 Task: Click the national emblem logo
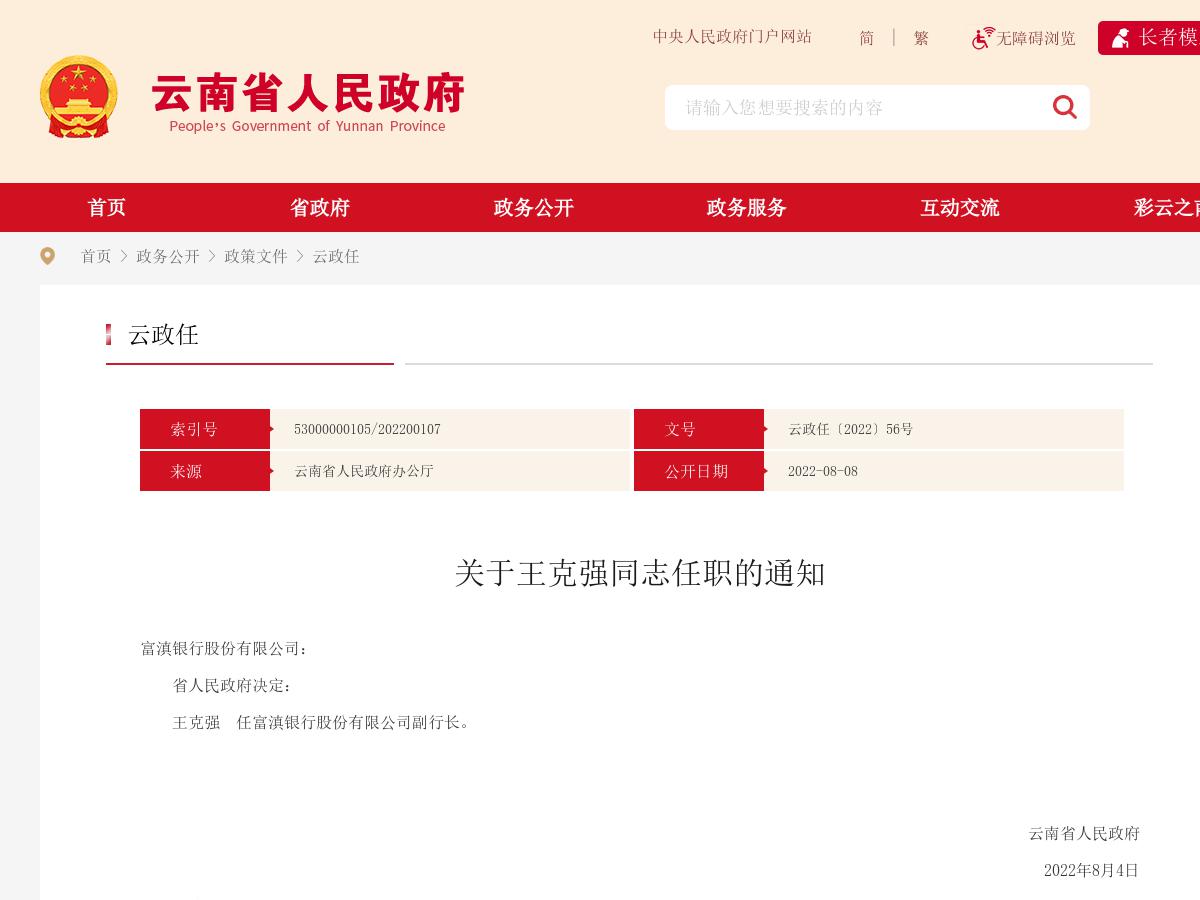78,97
